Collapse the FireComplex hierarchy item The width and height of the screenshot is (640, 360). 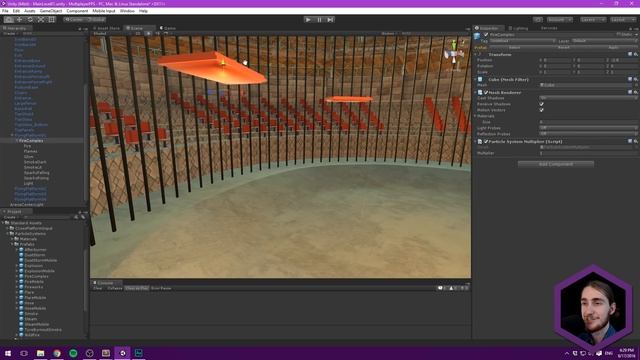[x=17, y=140]
